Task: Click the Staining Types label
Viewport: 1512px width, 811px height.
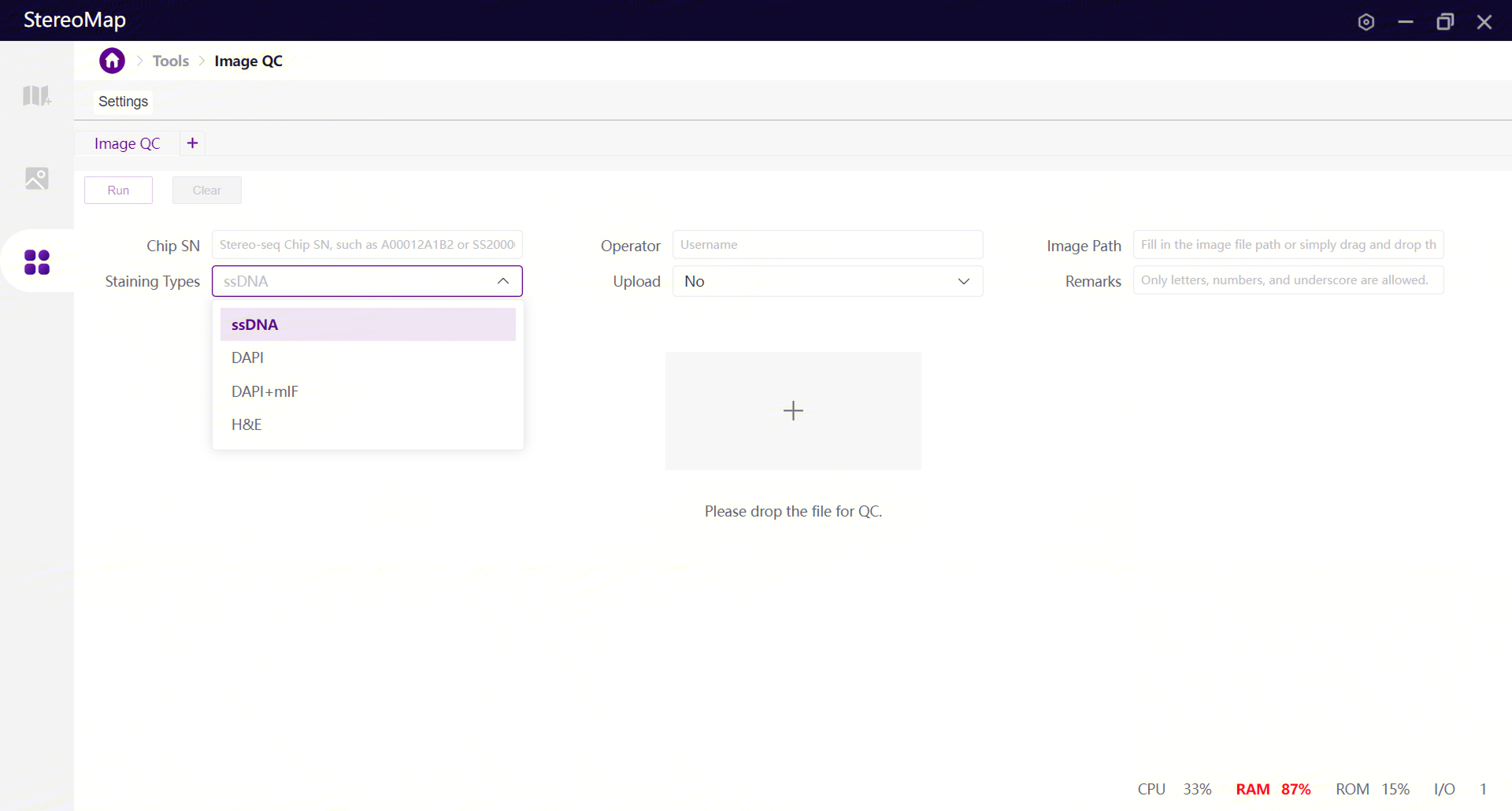Action: click(153, 281)
